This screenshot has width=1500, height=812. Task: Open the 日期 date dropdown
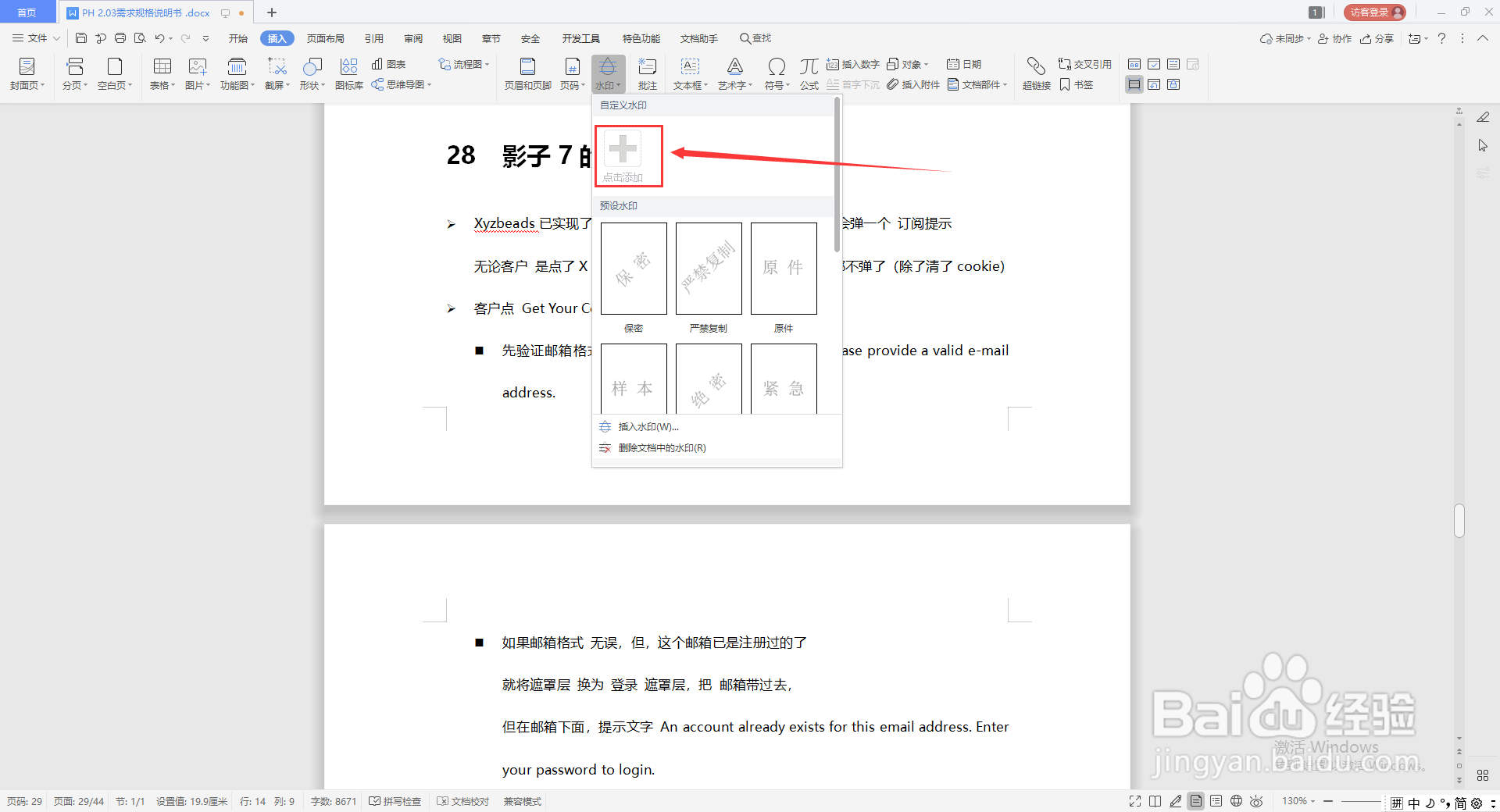(x=963, y=64)
